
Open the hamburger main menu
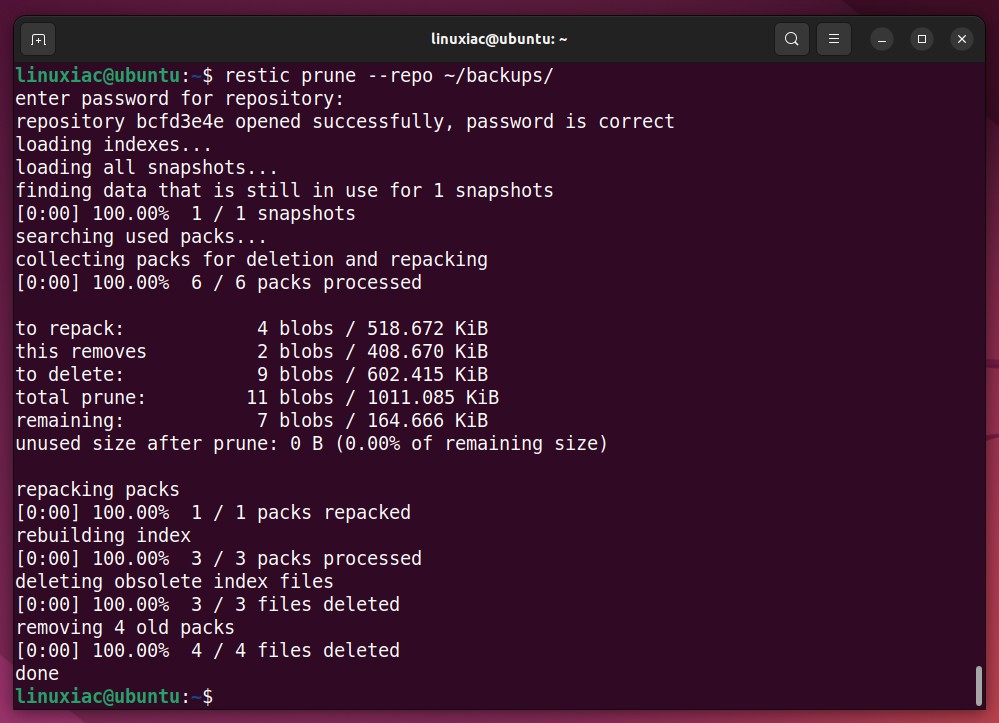pos(833,39)
